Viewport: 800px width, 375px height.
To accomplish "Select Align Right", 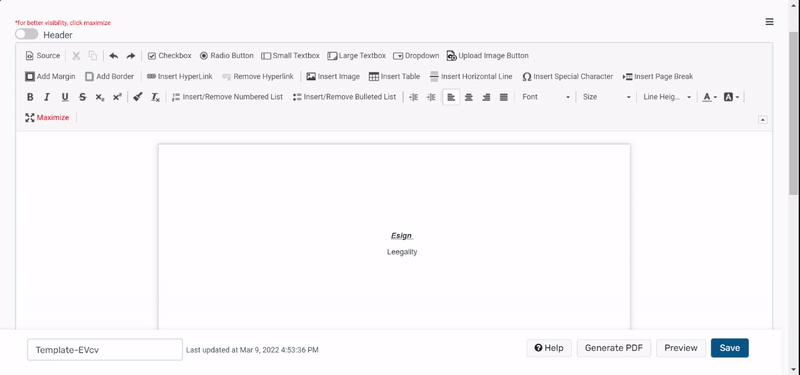I will click(x=486, y=97).
